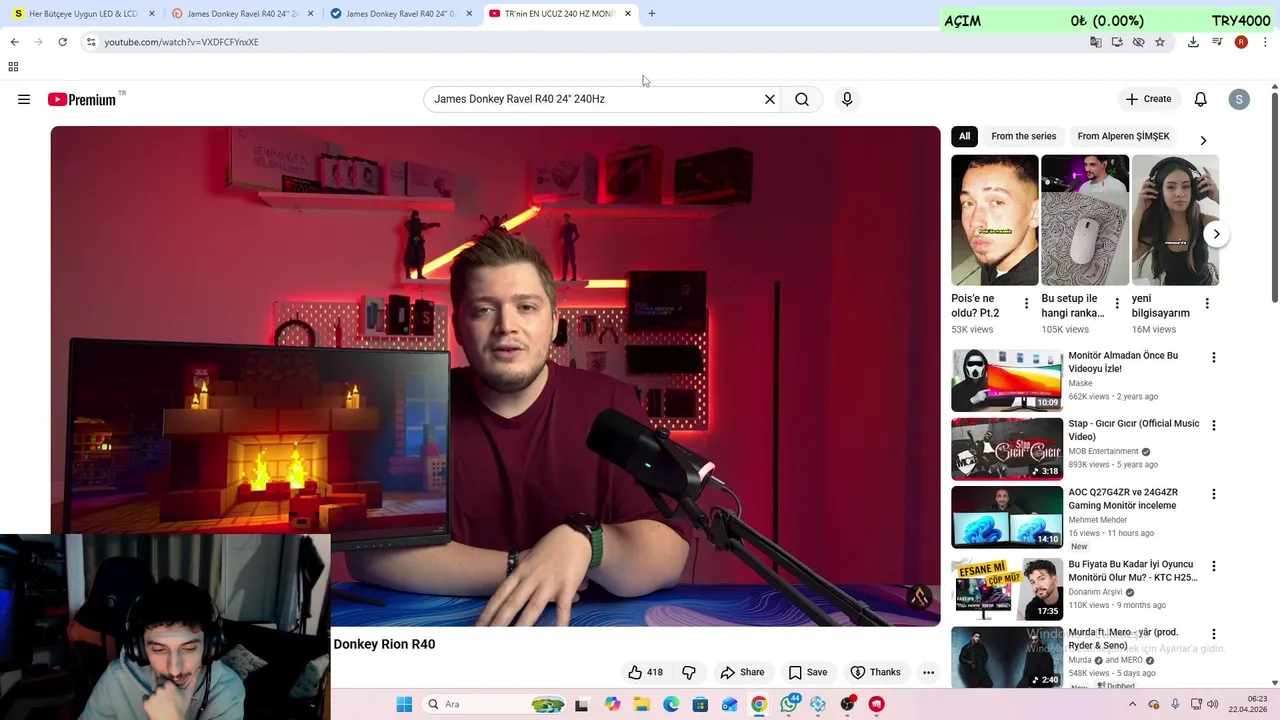The height and width of the screenshot is (720, 1280).
Task: Click the main video player
Action: pyautogui.click(x=495, y=375)
